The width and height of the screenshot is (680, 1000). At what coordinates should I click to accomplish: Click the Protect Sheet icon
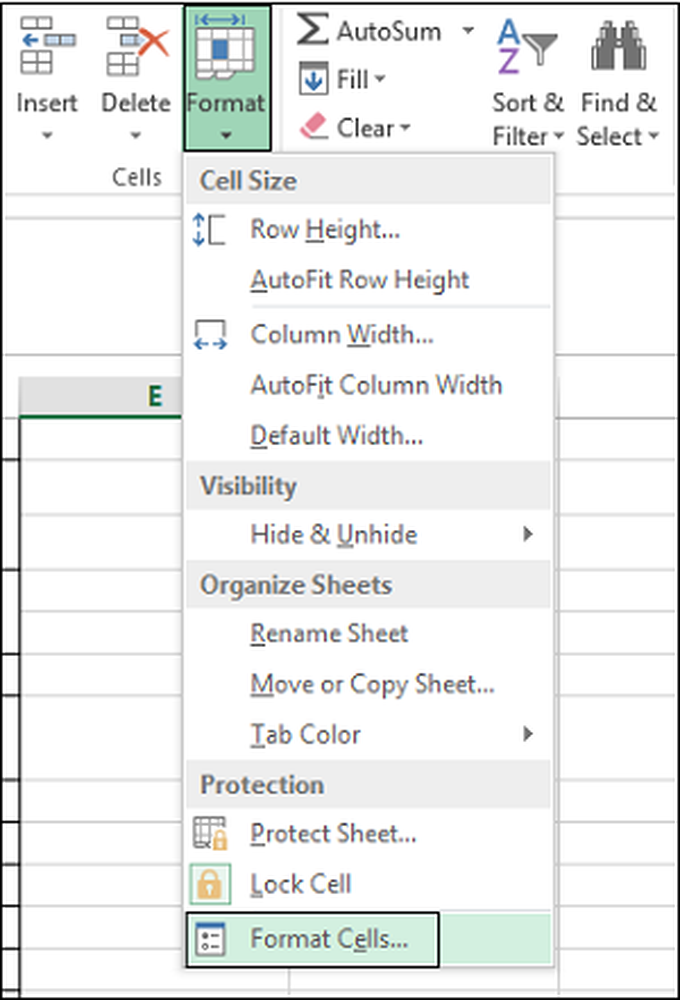(211, 833)
